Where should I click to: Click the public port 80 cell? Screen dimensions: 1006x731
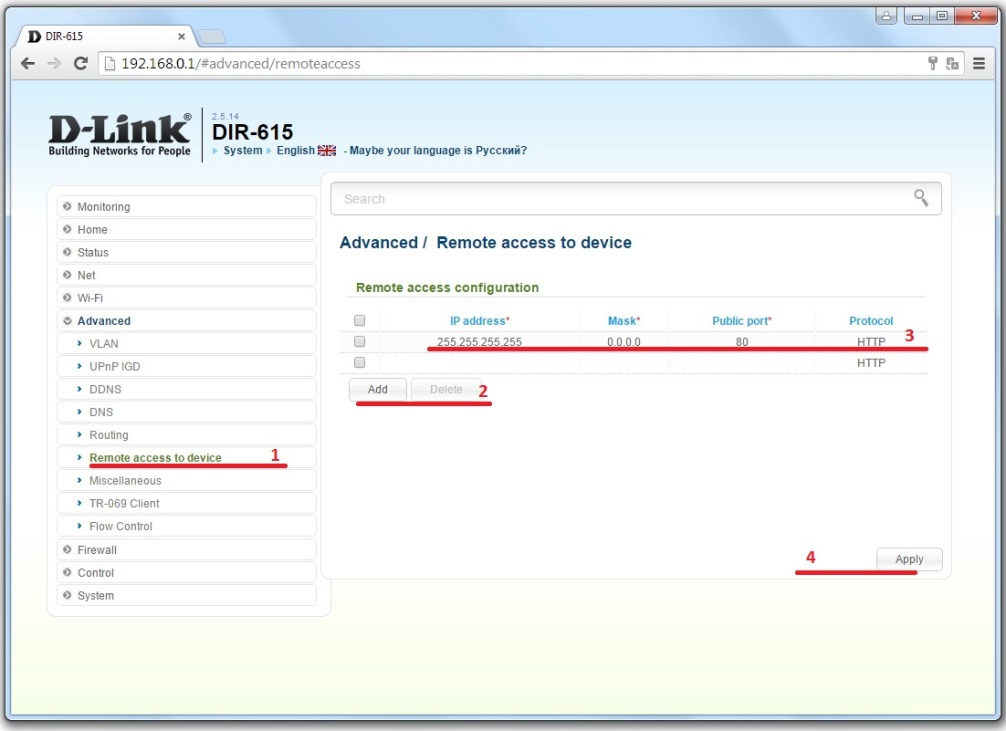coord(742,342)
